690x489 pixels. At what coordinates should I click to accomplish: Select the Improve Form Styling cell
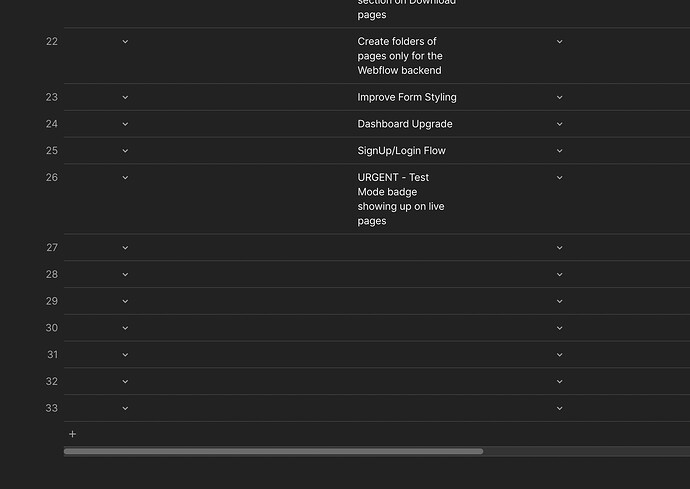click(406, 98)
